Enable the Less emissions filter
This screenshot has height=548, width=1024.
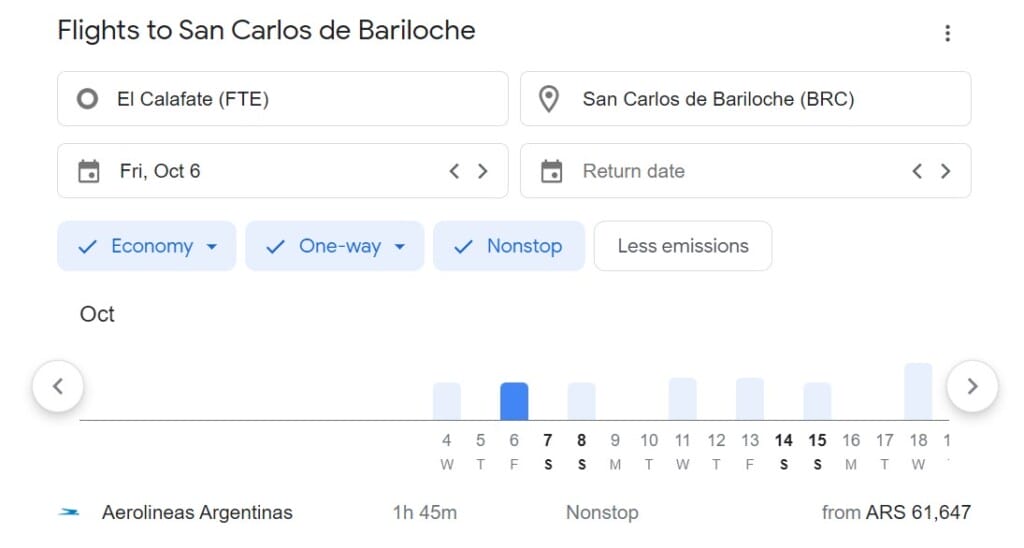click(683, 246)
